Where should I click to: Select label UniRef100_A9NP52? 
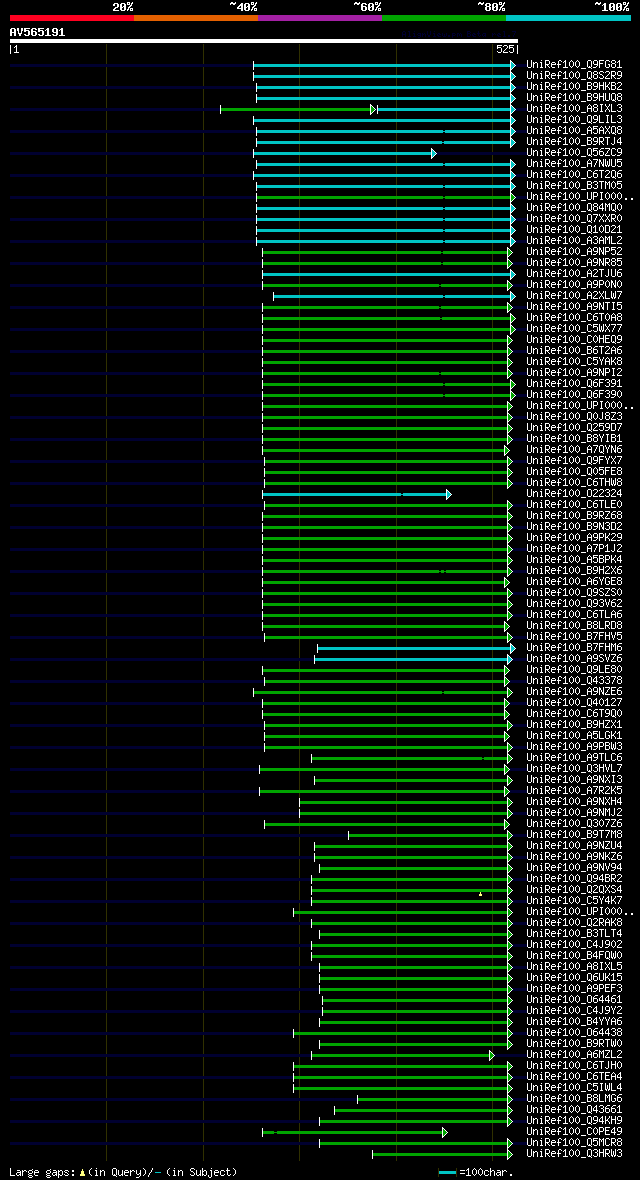click(x=574, y=251)
